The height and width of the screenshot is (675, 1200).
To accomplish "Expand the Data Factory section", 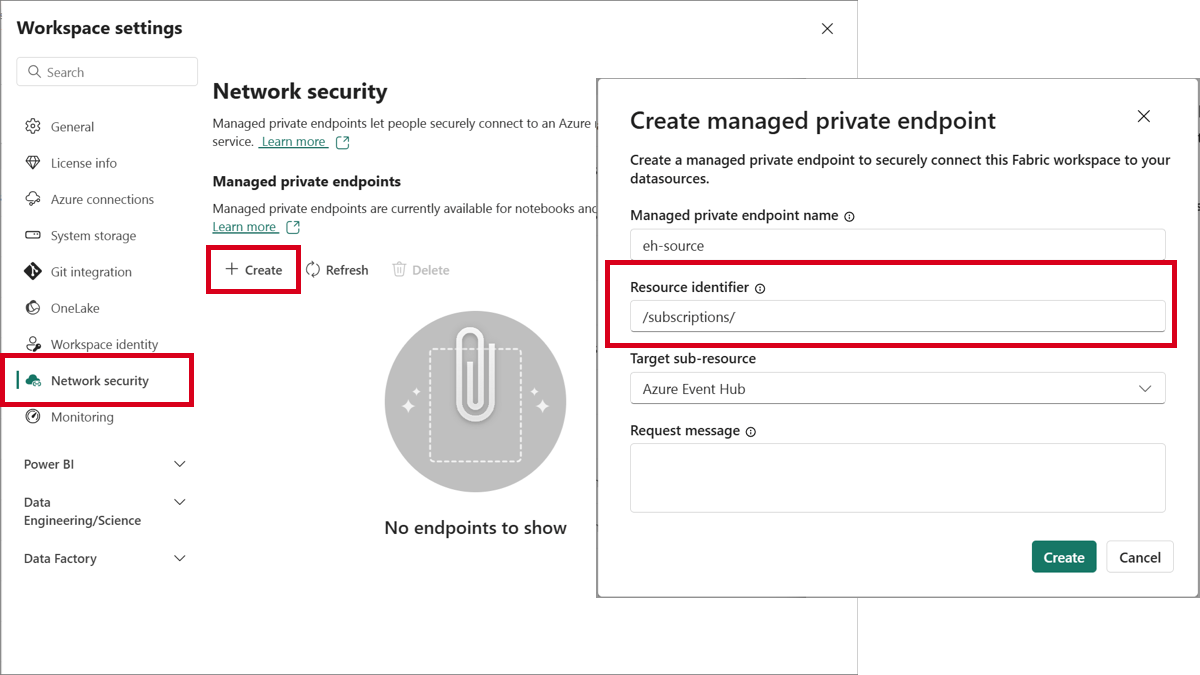I will pos(180,558).
